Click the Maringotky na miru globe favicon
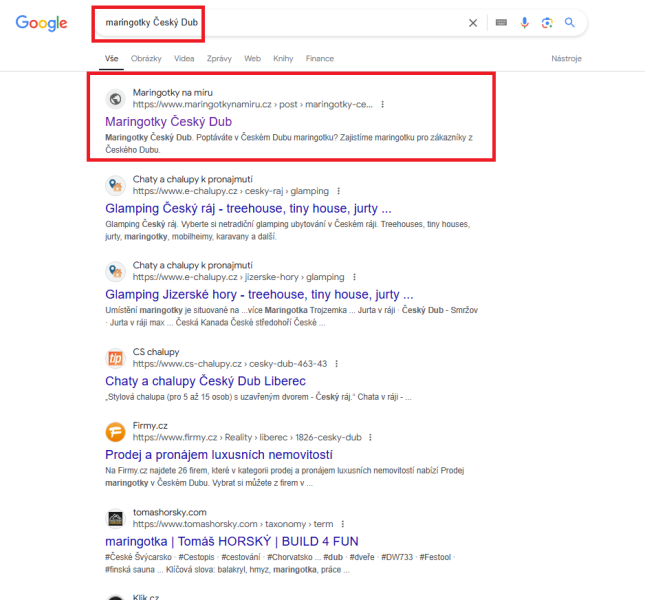 [x=116, y=99]
